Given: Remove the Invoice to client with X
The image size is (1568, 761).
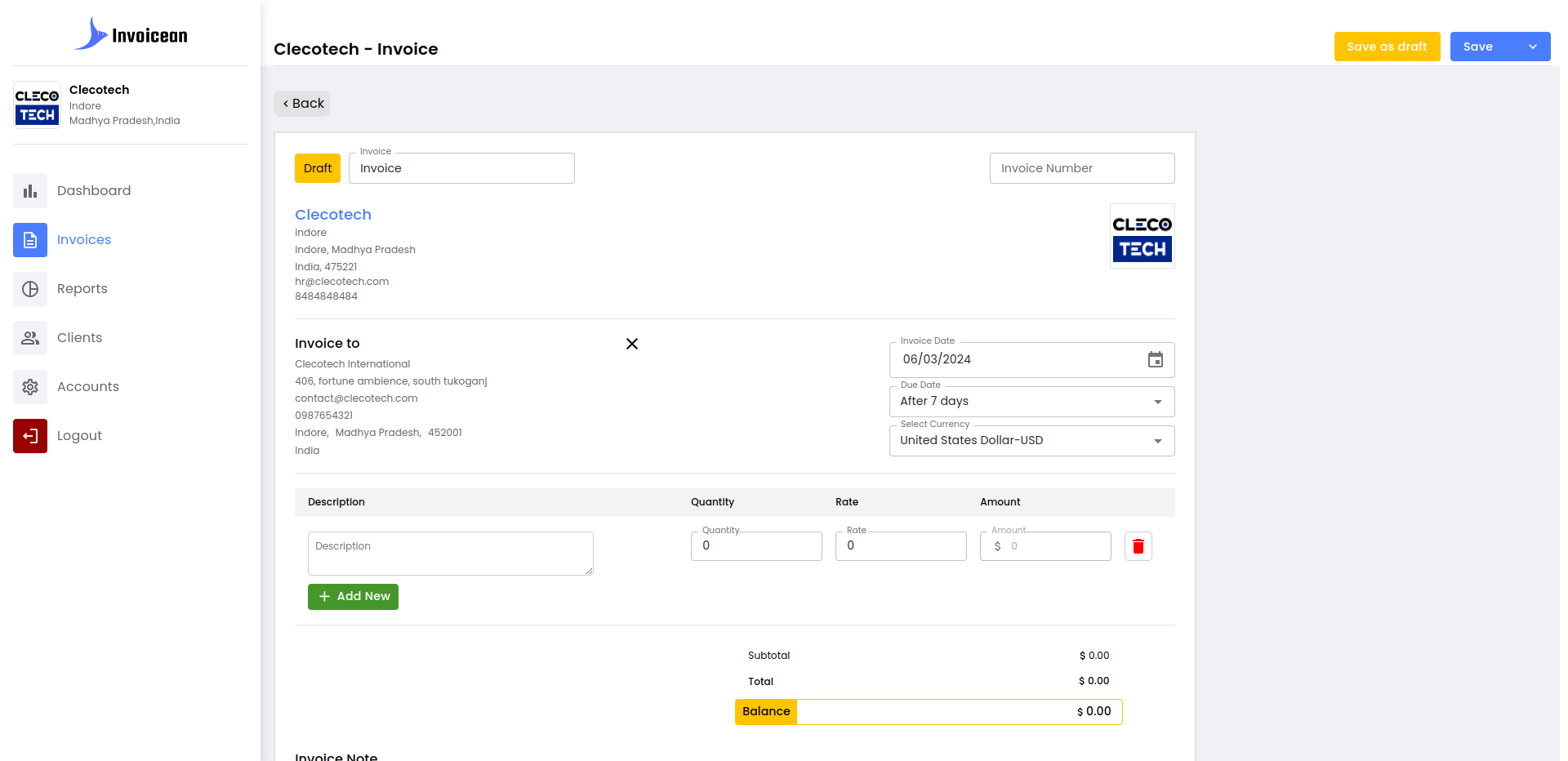Looking at the screenshot, I should [632, 344].
